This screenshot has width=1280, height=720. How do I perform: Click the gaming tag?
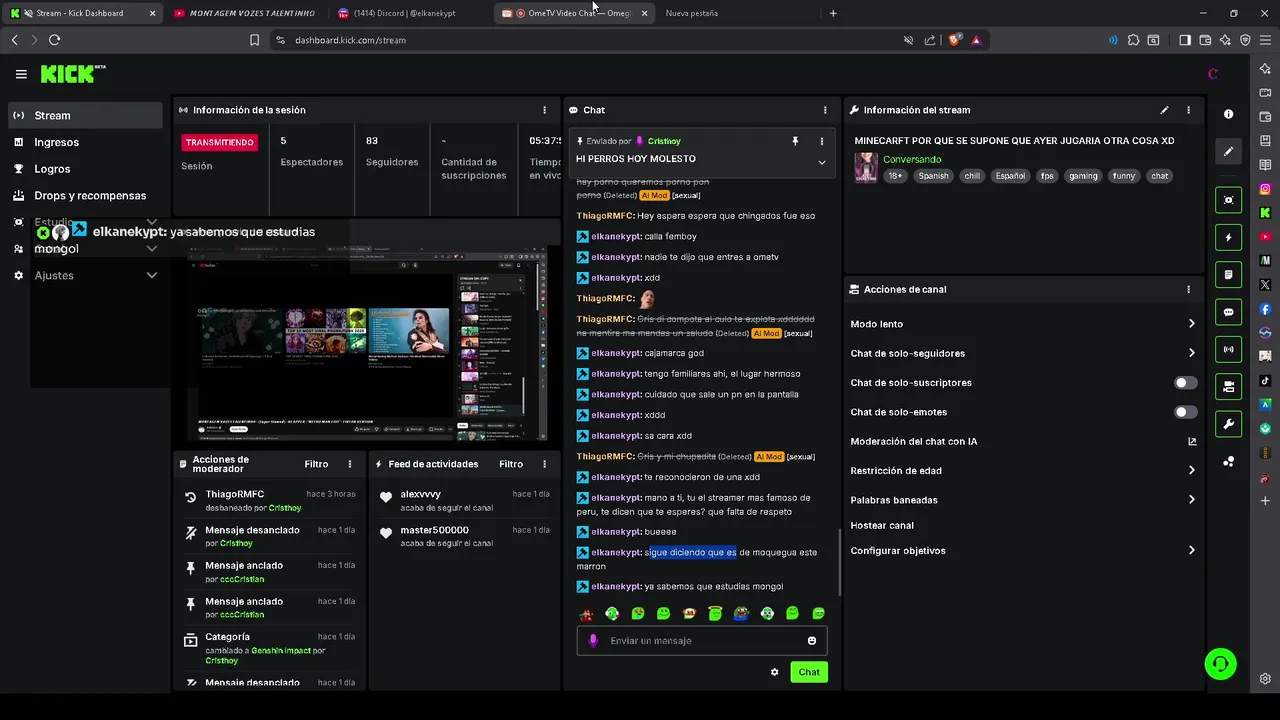coord(1083,176)
